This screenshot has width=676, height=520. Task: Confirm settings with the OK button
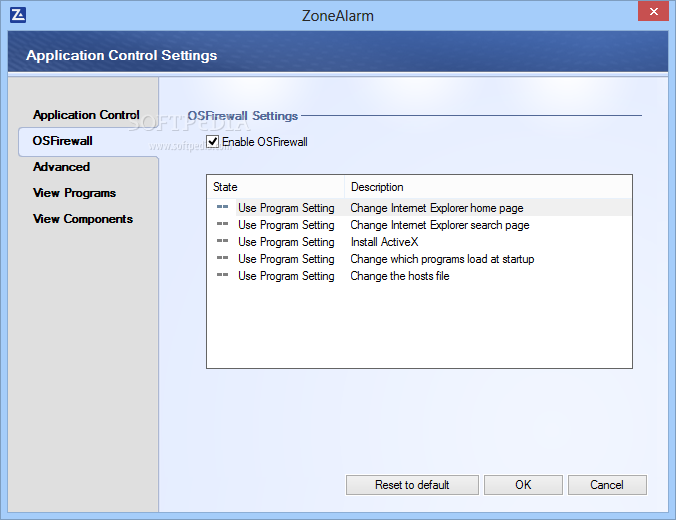click(523, 485)
